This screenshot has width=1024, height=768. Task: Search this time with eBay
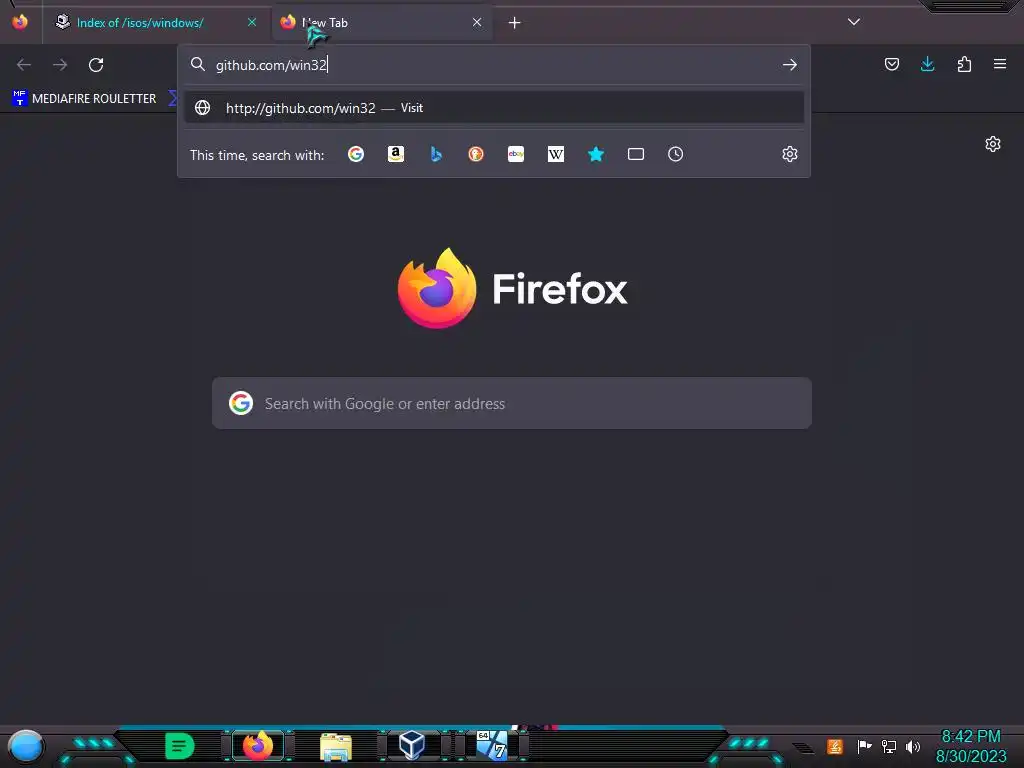(516, 154)
